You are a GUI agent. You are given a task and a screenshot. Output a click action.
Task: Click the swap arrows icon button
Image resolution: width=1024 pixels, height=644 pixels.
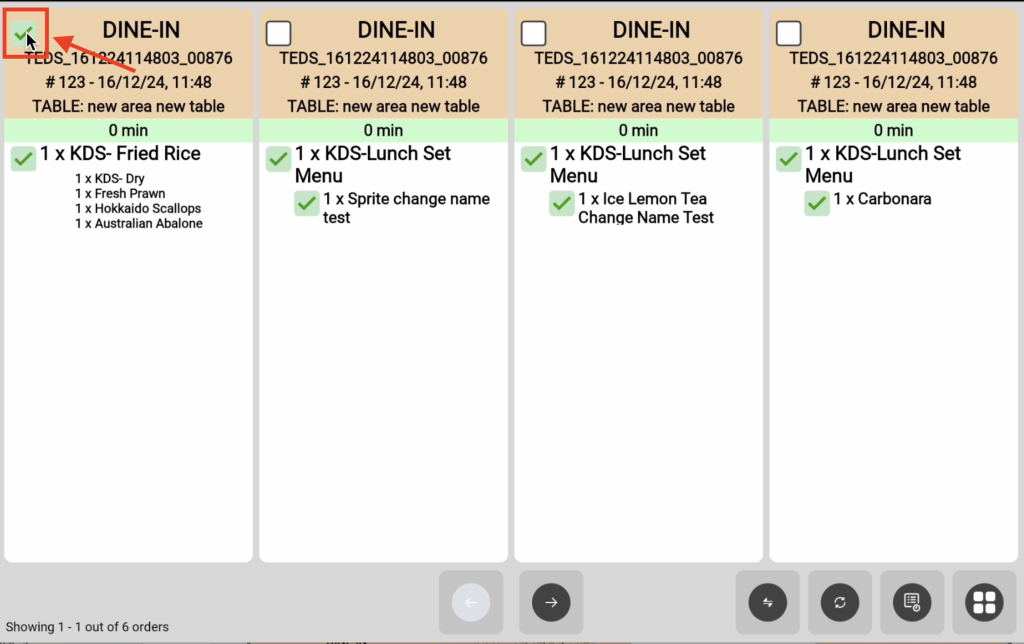coord(767,602)
